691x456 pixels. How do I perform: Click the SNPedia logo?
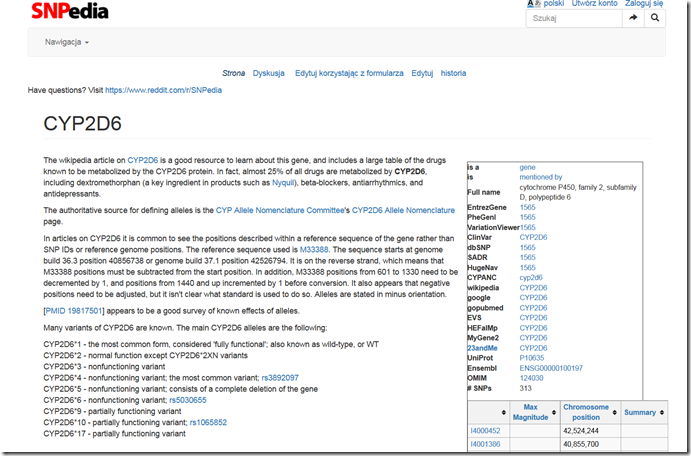point(70,11)
